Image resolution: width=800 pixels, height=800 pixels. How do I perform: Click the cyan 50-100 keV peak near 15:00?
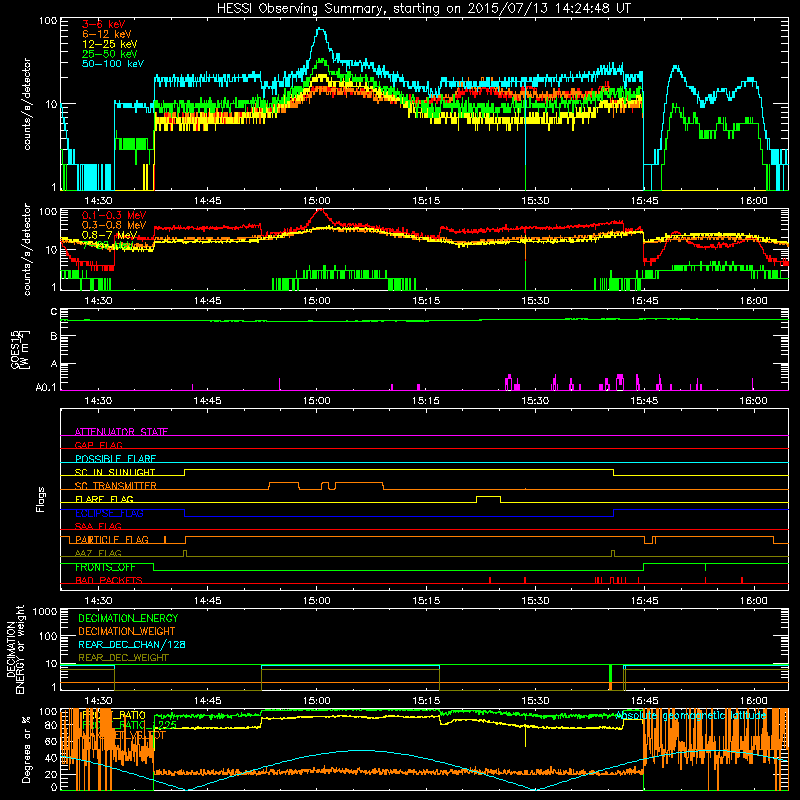point(320,31)
